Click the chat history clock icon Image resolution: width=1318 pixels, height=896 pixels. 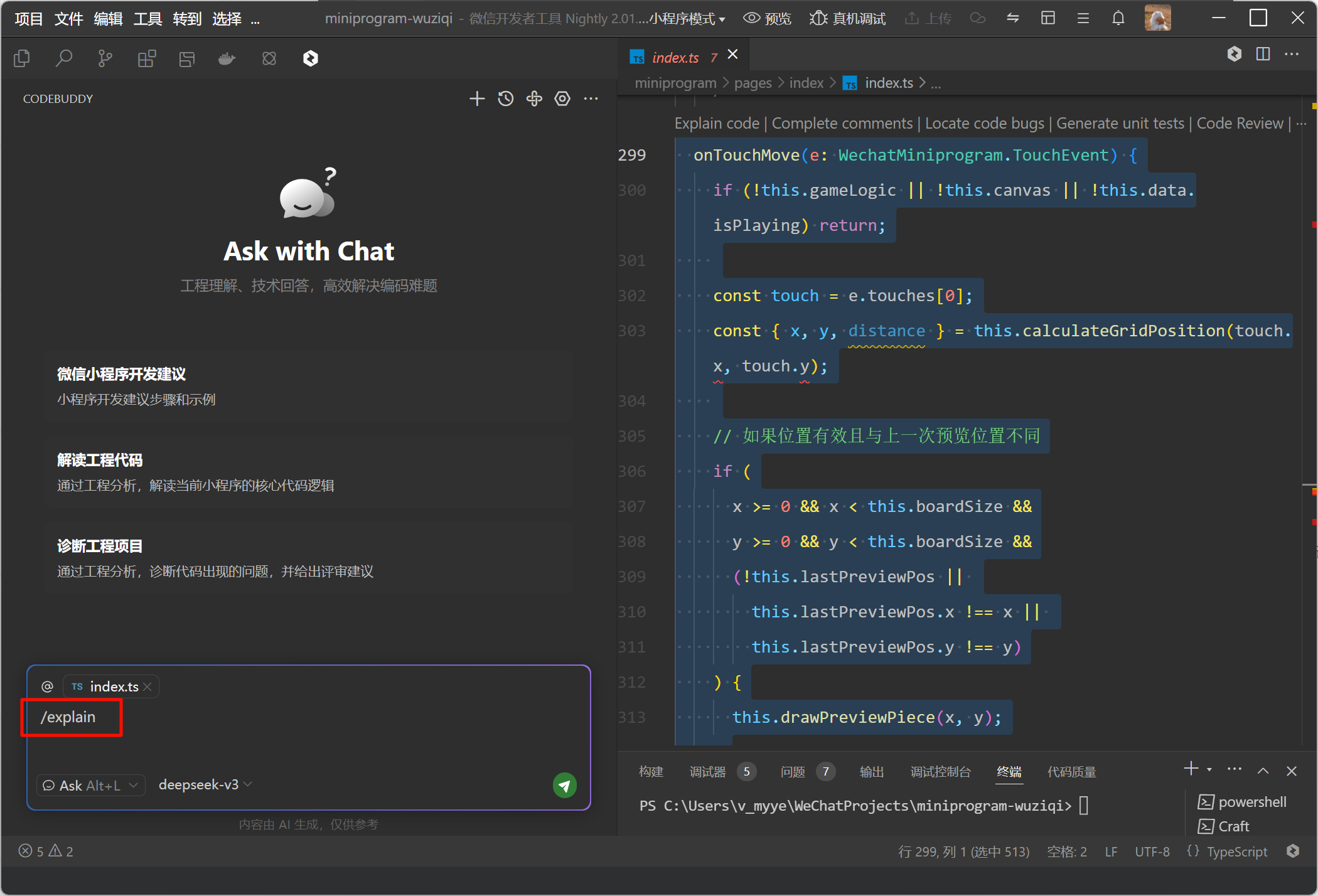[505, 99]
